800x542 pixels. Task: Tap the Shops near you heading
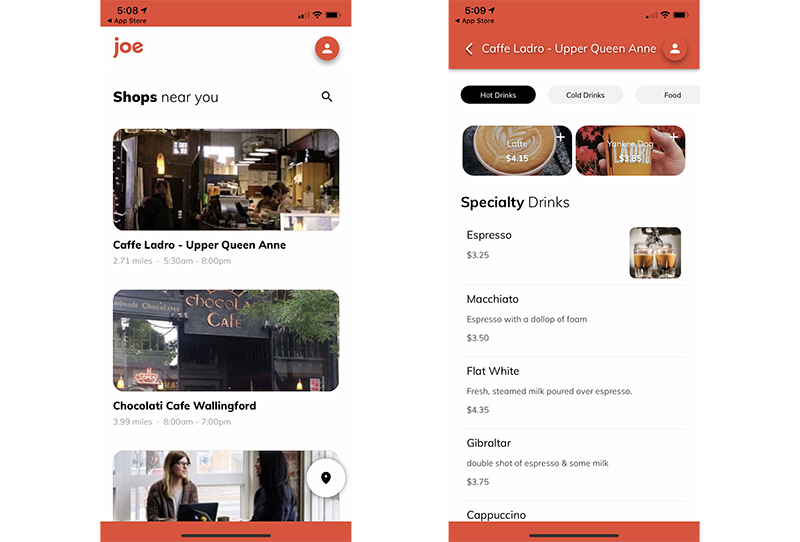click(166, 97)
